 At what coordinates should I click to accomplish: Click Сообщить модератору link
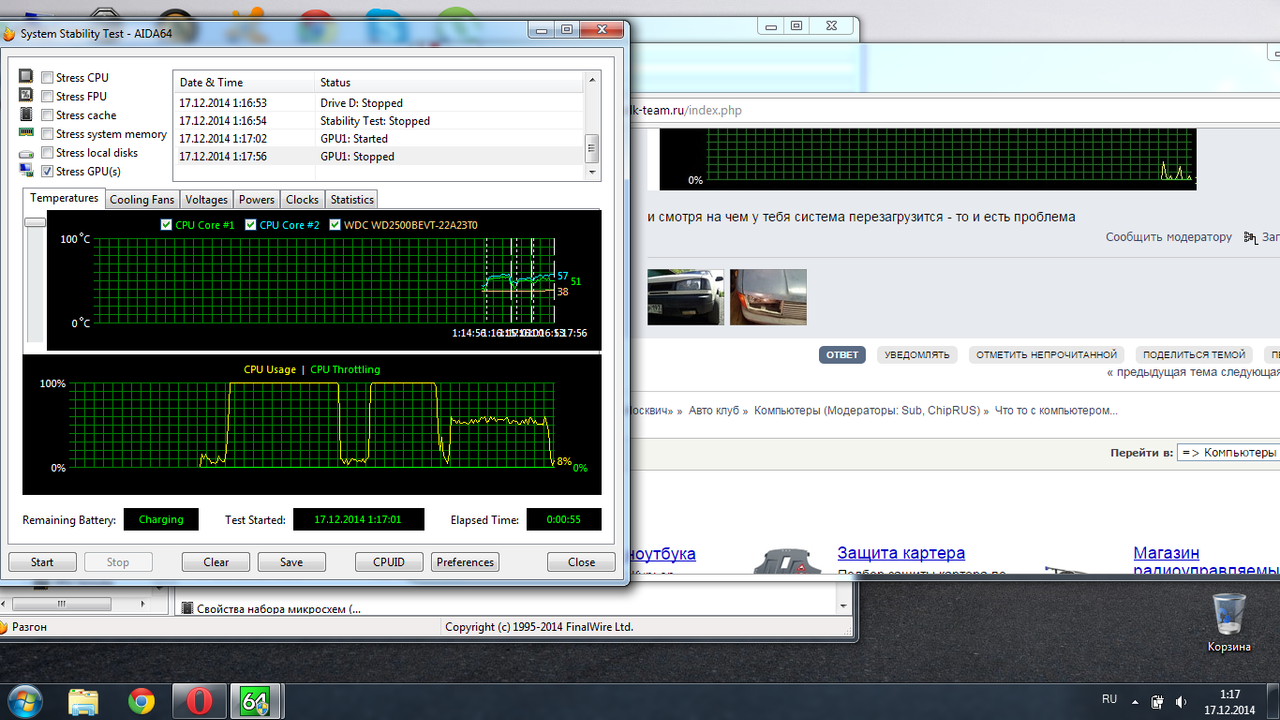coord(1169,237)
